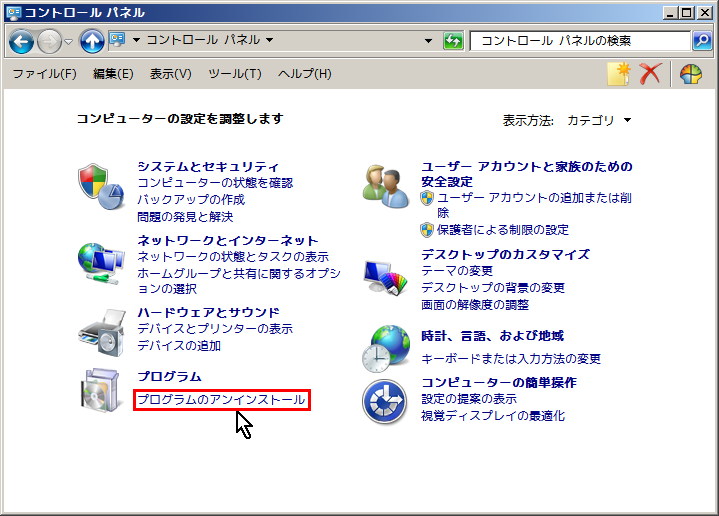719x516 pixels.
Task: Click the Forward navigation arrow button
Action: click(49, 41)
